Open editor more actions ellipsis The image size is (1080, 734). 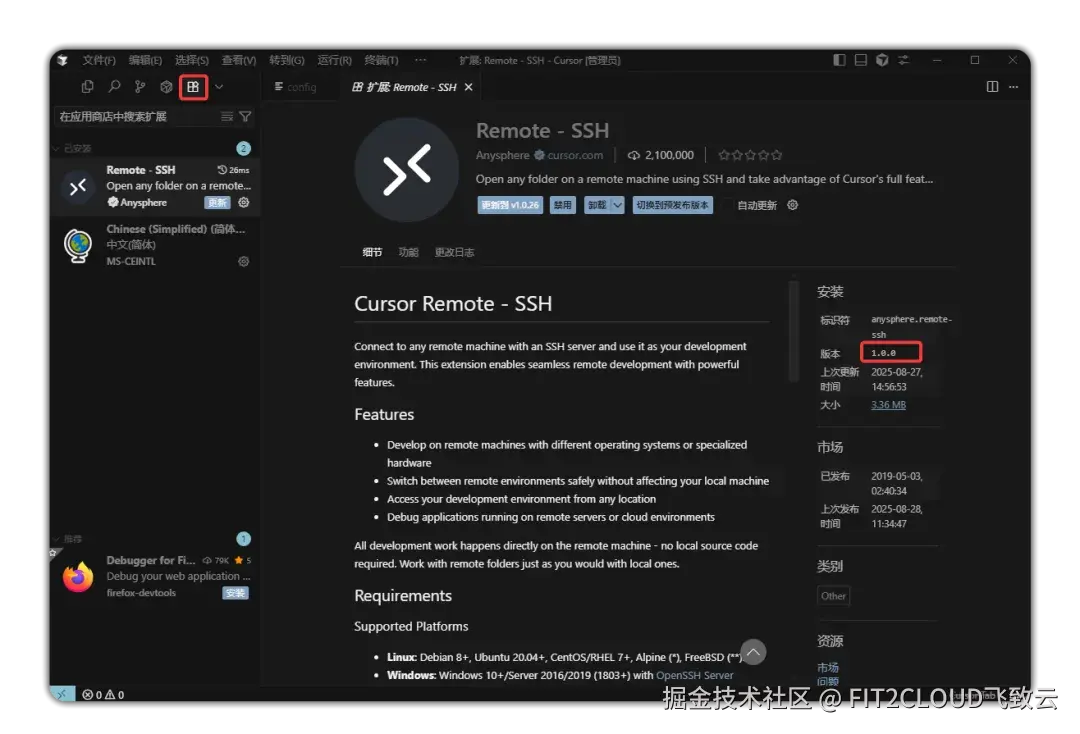(x=1013, y=87)
